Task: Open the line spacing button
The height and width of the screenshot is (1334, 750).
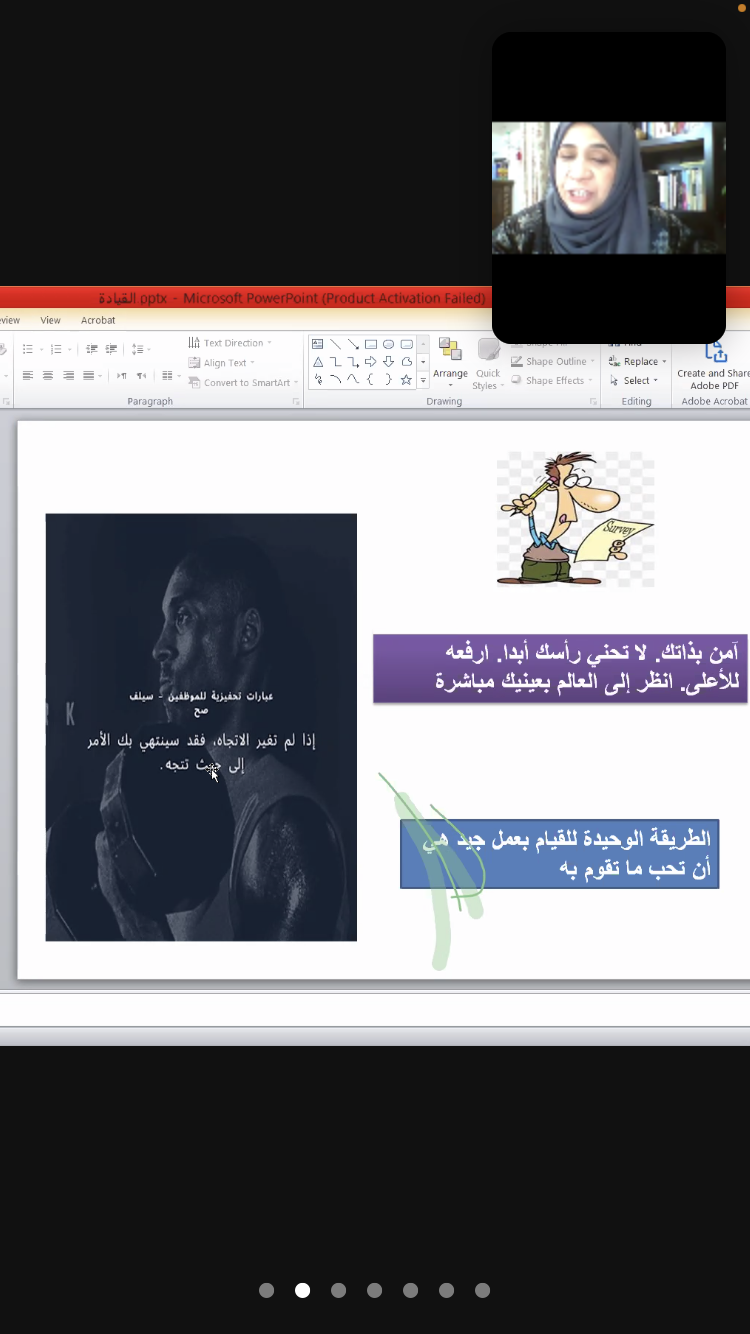Action: [x=139, y=349]
